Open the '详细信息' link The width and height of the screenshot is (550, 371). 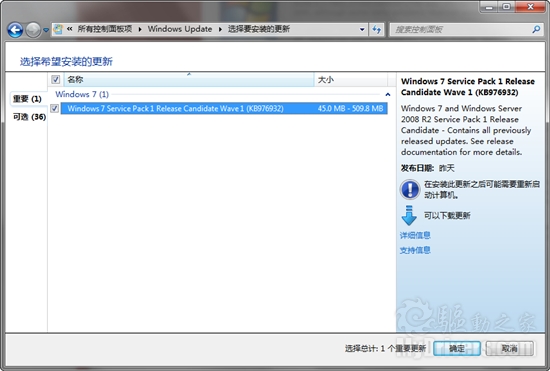coord(415,235)
